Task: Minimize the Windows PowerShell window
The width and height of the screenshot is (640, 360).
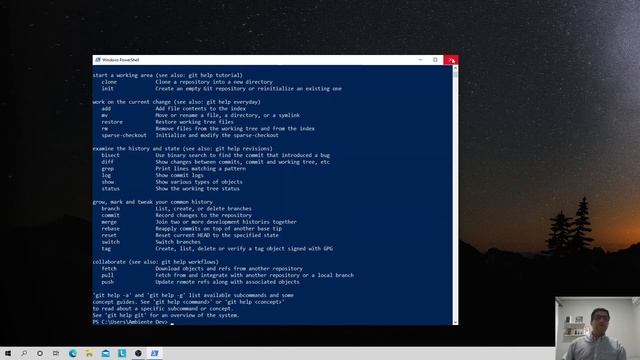Action: [x=420, y=60]
